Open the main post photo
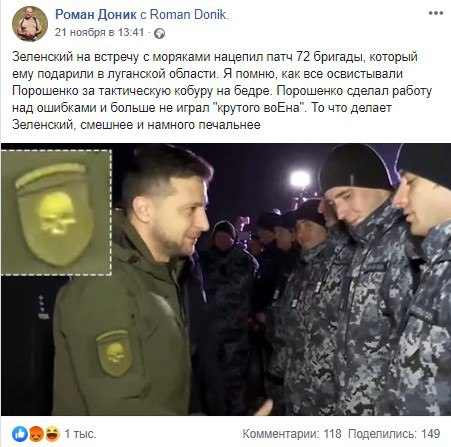The height and width of the screenshot is (447, 451). coord(226,279)
